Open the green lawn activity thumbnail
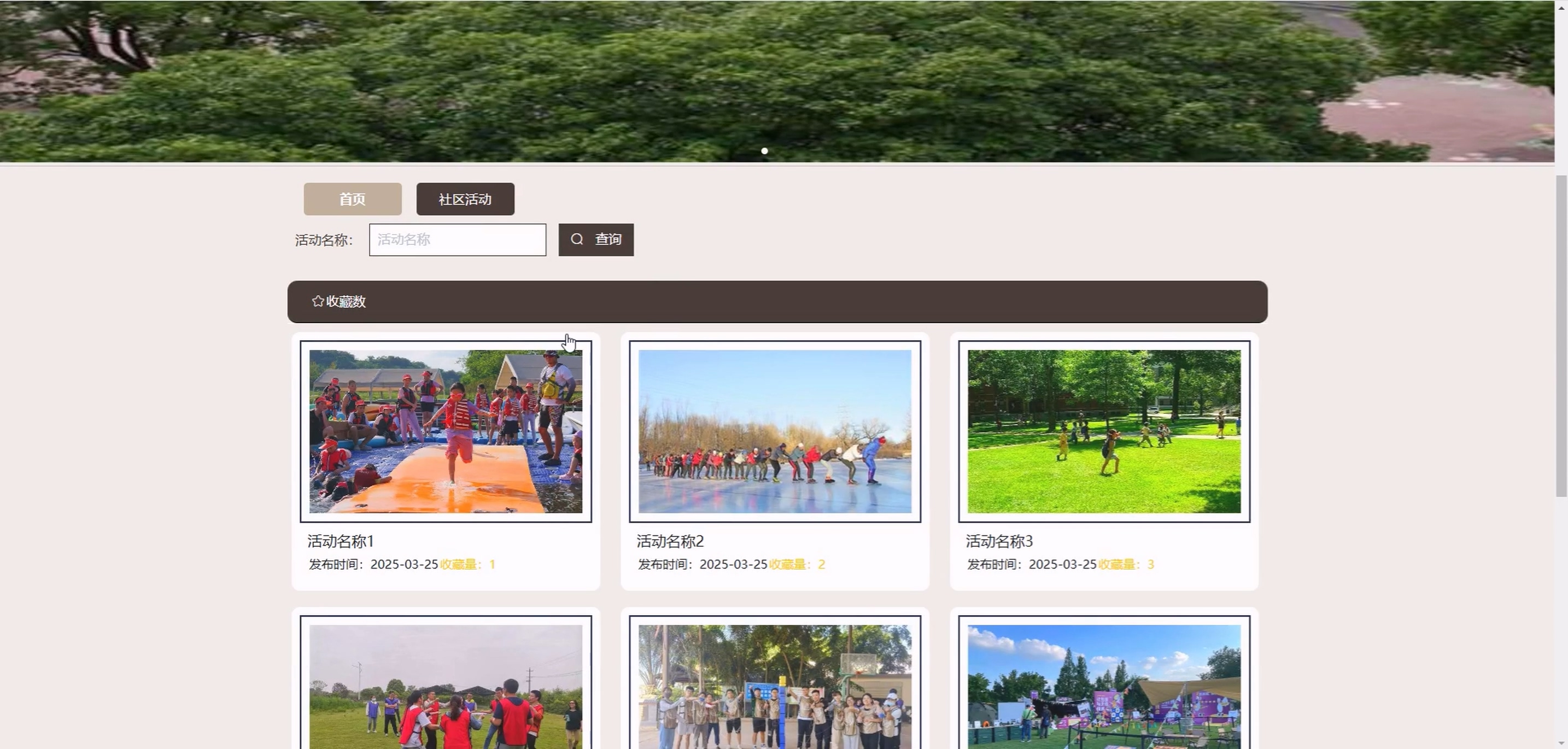 1104,431
